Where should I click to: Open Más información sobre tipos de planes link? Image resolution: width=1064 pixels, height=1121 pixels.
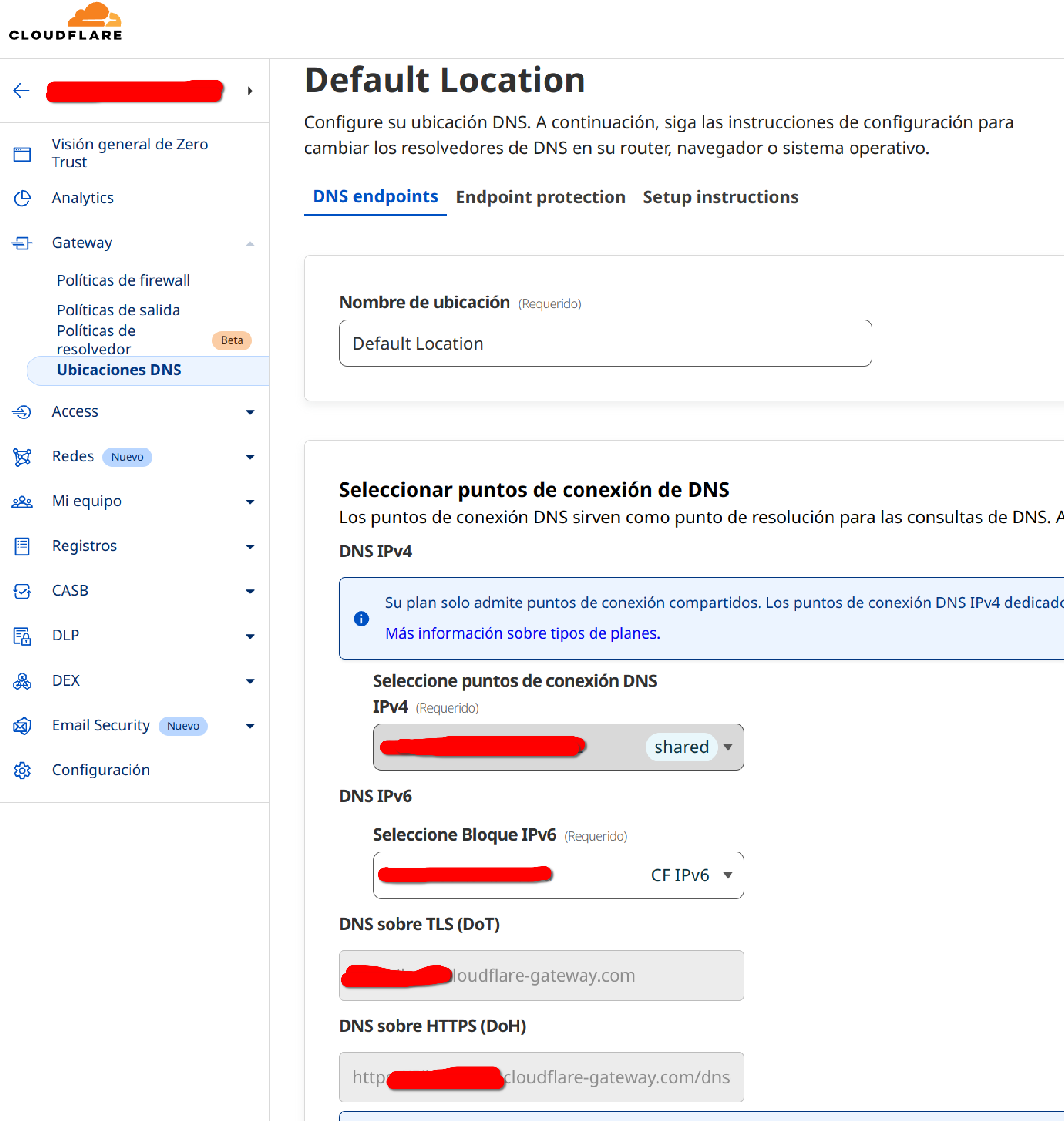point(522,633)
